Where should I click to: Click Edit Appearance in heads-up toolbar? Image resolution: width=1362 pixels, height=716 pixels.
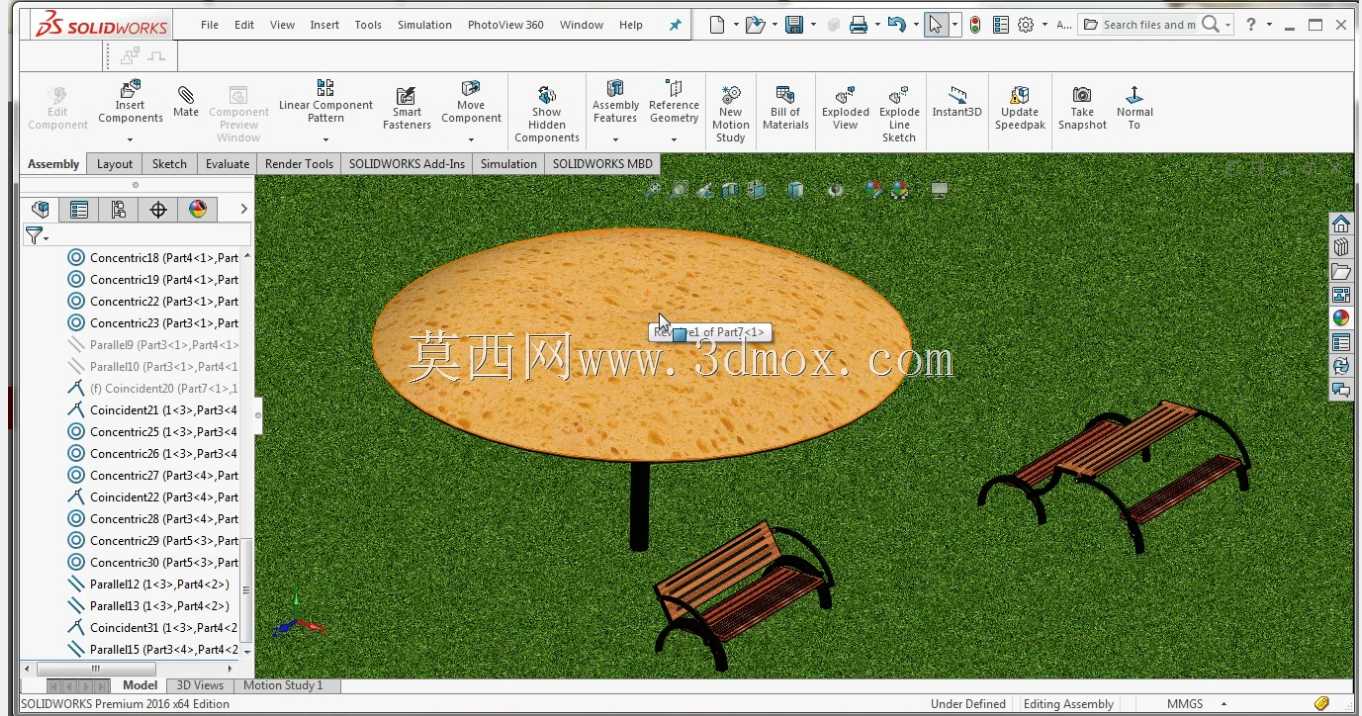click(874, 190)
